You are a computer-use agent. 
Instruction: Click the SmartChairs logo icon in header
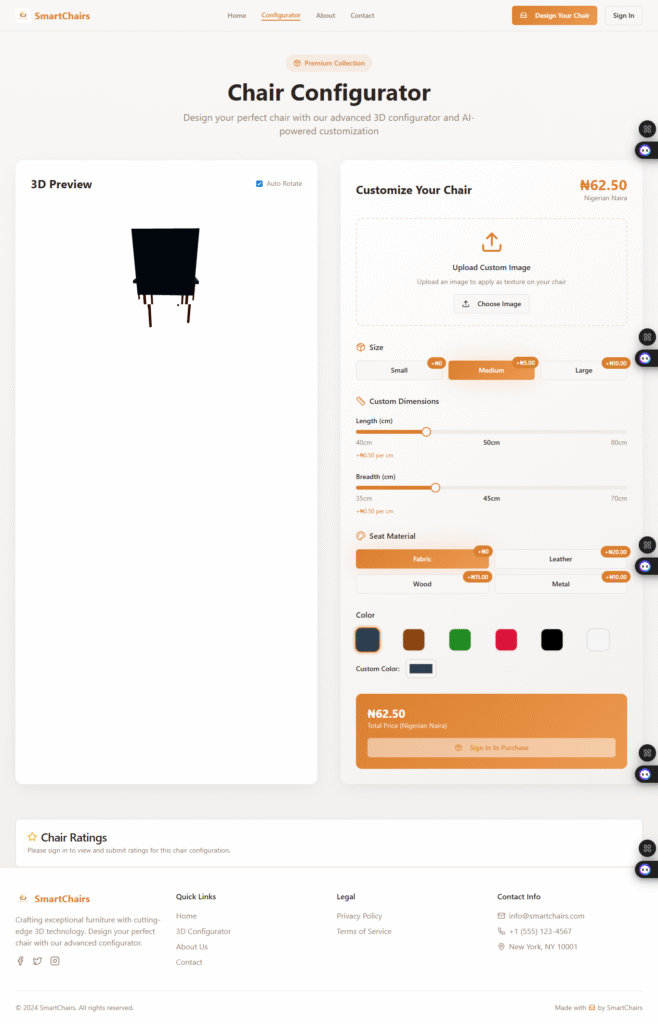[x=23, y=15]
